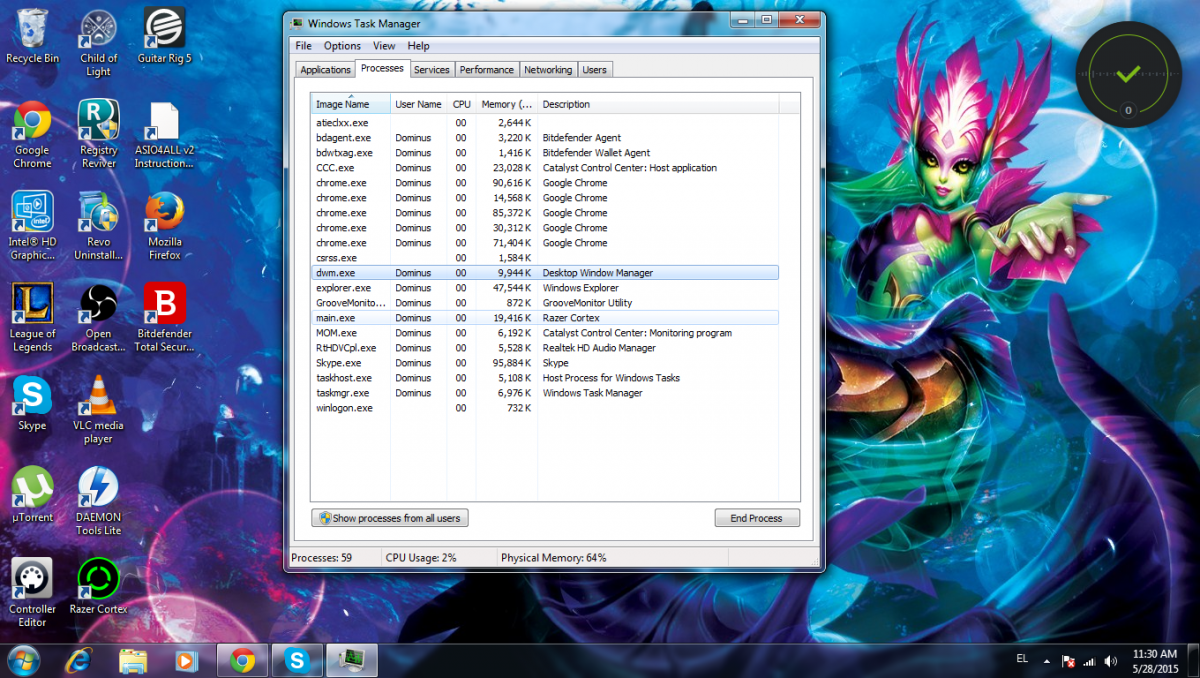The width and height of the screenshot is (1200, 678).
Task: Switch to the Users tab
Action: pos(595,70)
